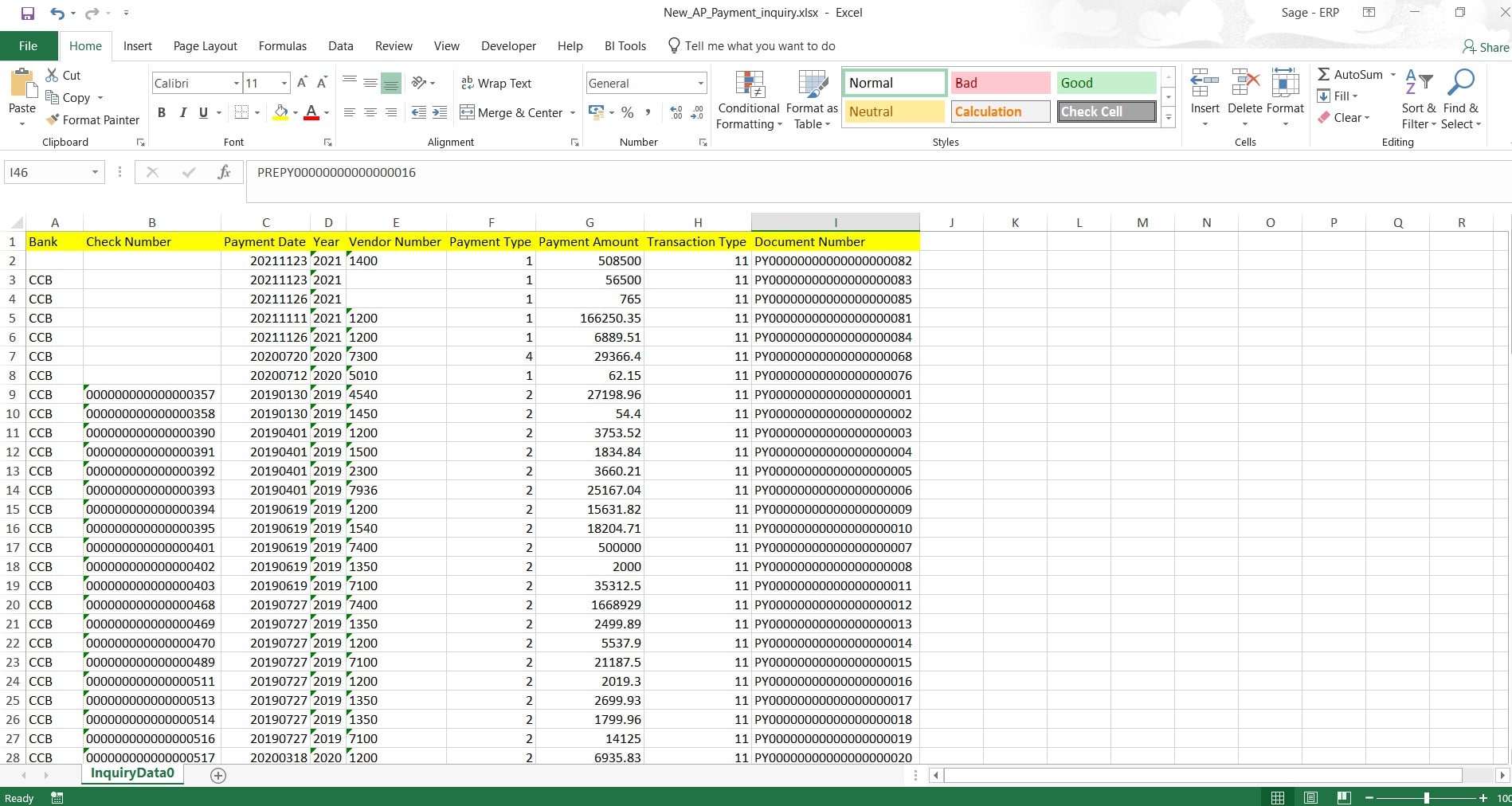The height and width of the screenshot is (806, 1512).
Task: Apply the Bad cell style
Action: (x=1001, y=83)
